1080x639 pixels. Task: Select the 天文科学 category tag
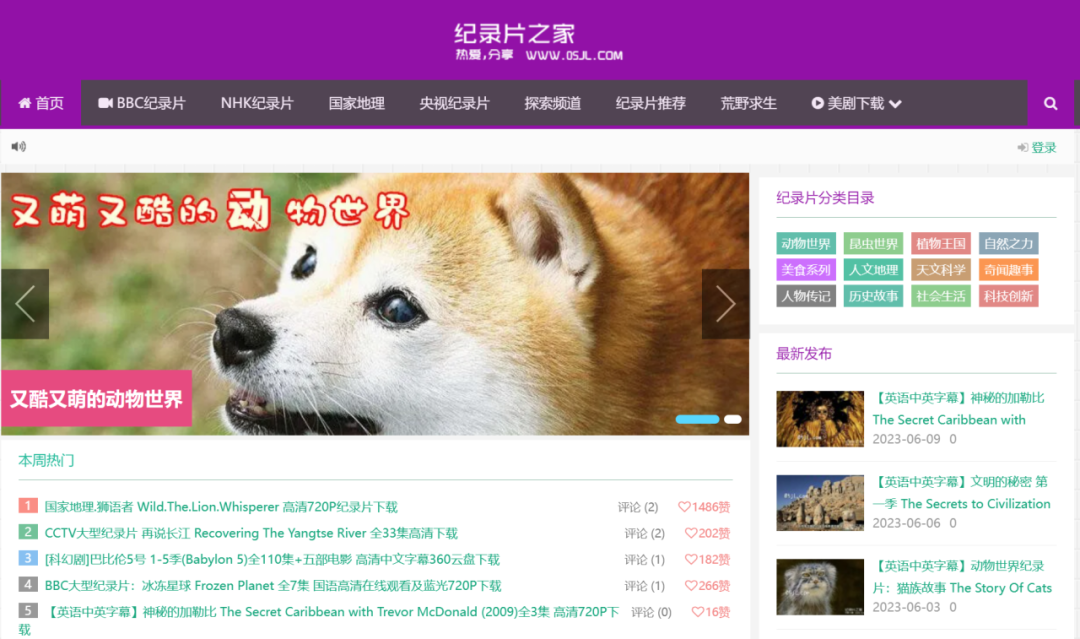point(941,270)
